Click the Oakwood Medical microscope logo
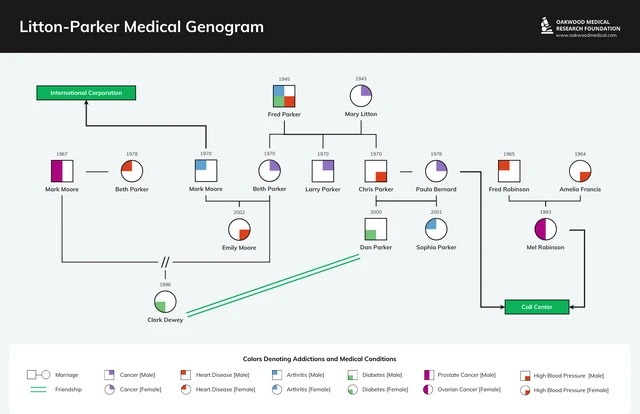This screenshot has height=414, width=640. coord(546,26)
